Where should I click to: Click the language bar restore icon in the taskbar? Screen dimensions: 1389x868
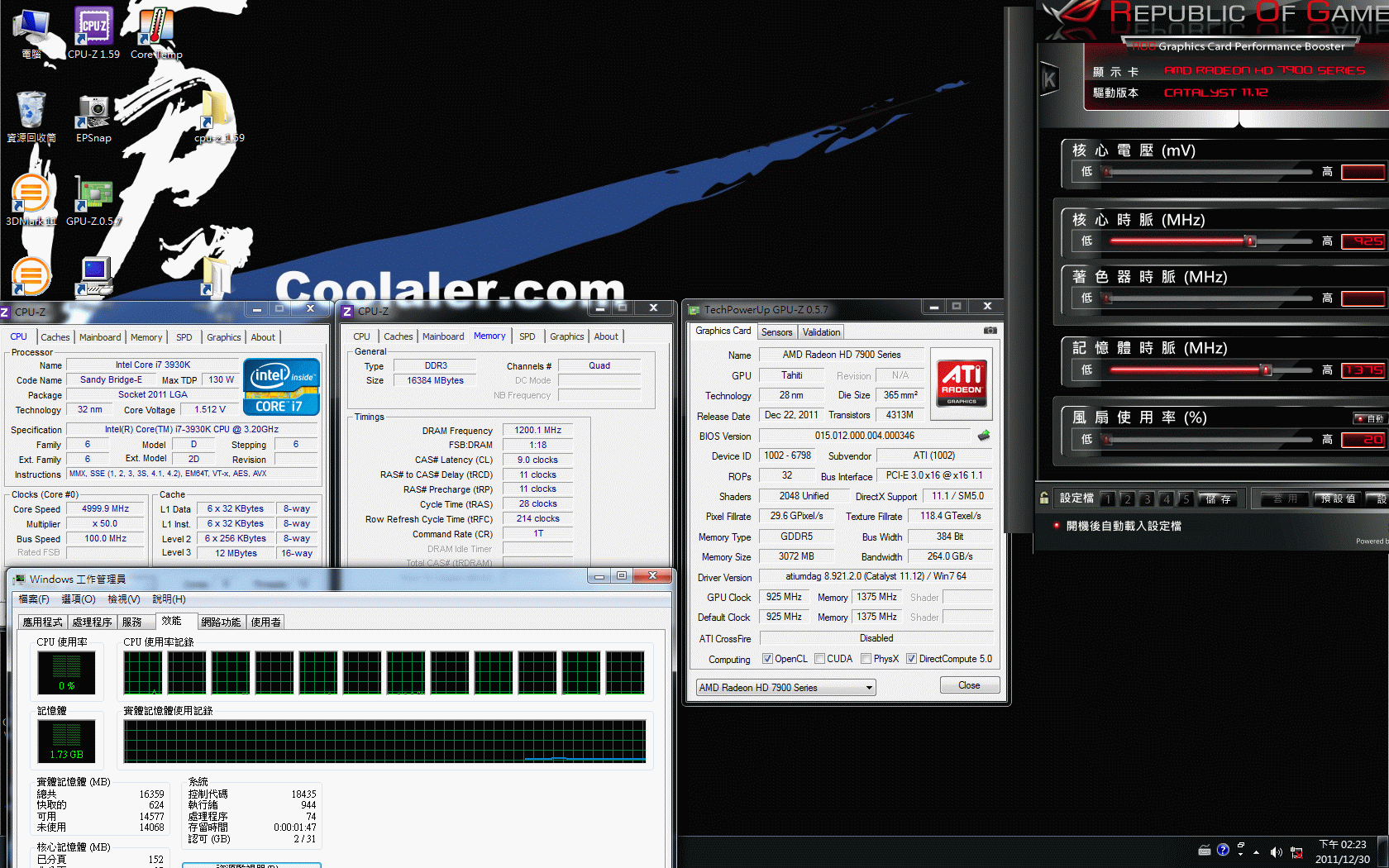pyautogui.click(x=1241, y=845)
